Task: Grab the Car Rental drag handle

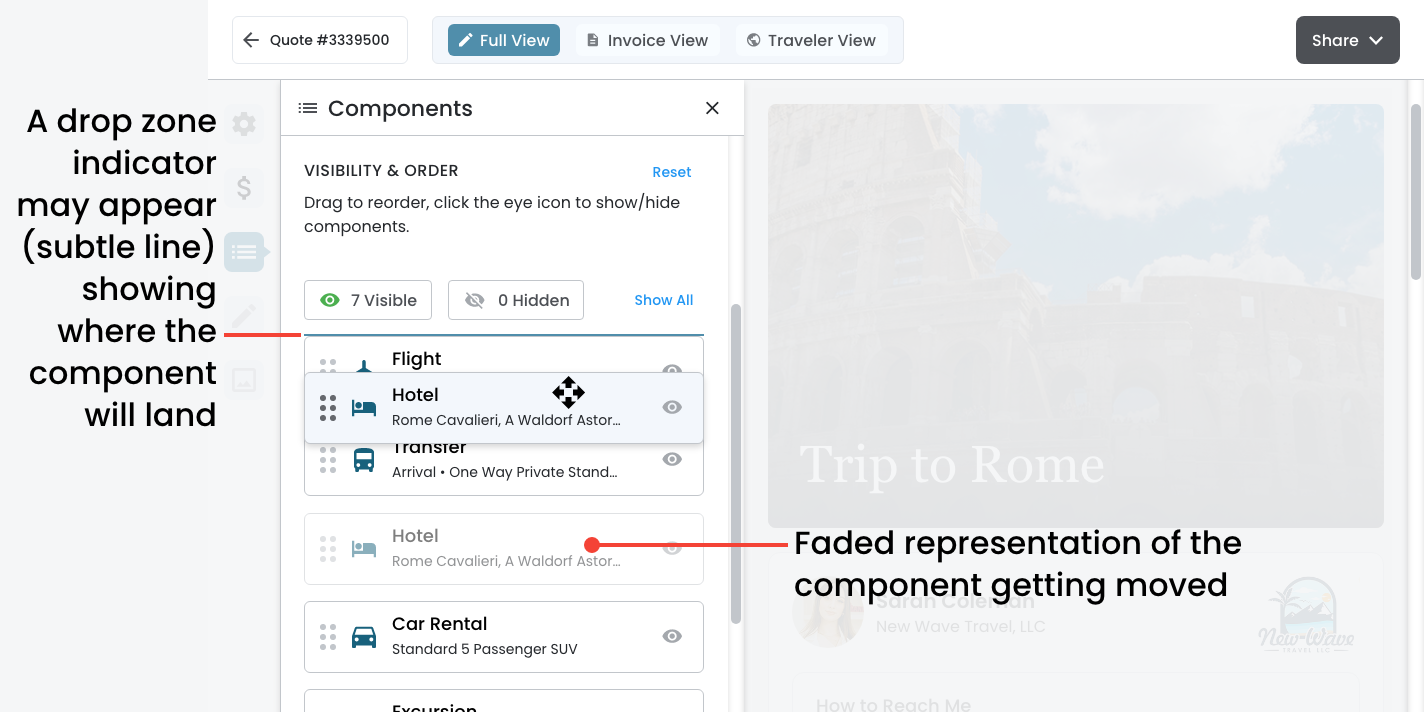Action: (x=328, y=637)
